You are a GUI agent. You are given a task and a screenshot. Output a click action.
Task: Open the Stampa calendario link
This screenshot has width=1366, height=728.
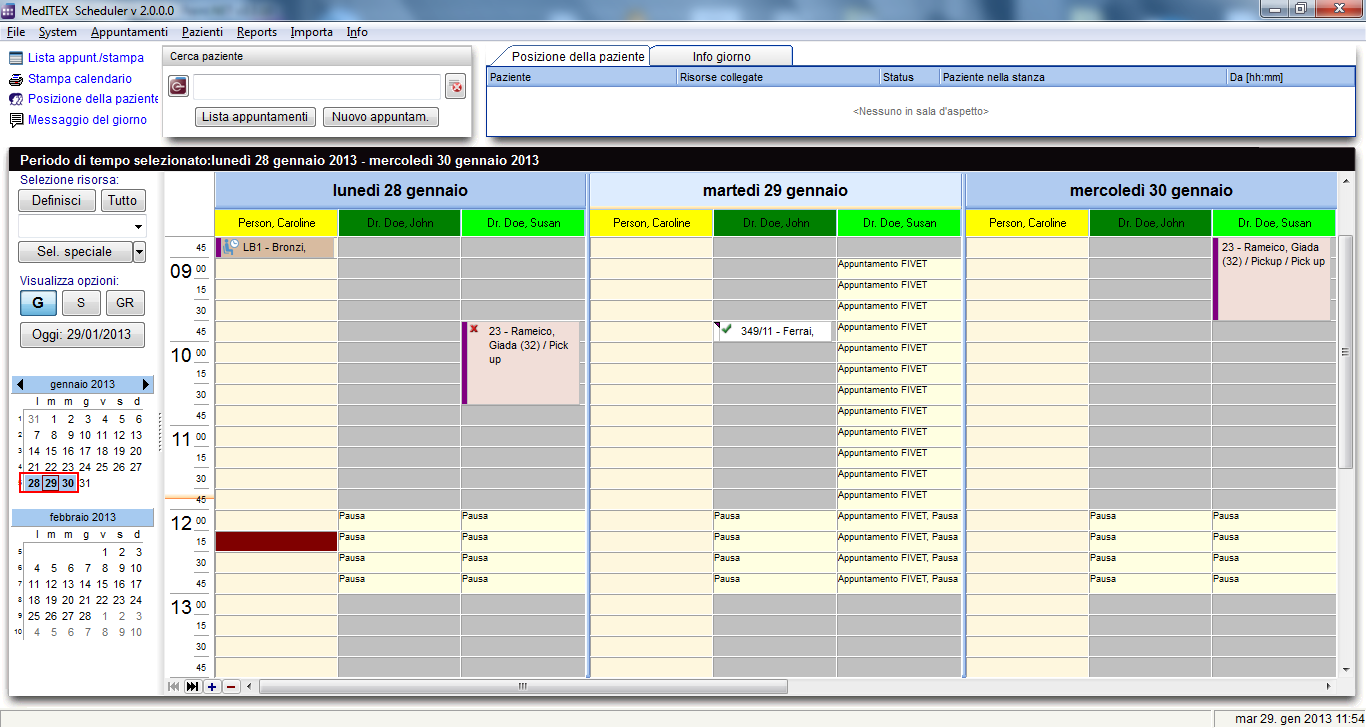80,79
